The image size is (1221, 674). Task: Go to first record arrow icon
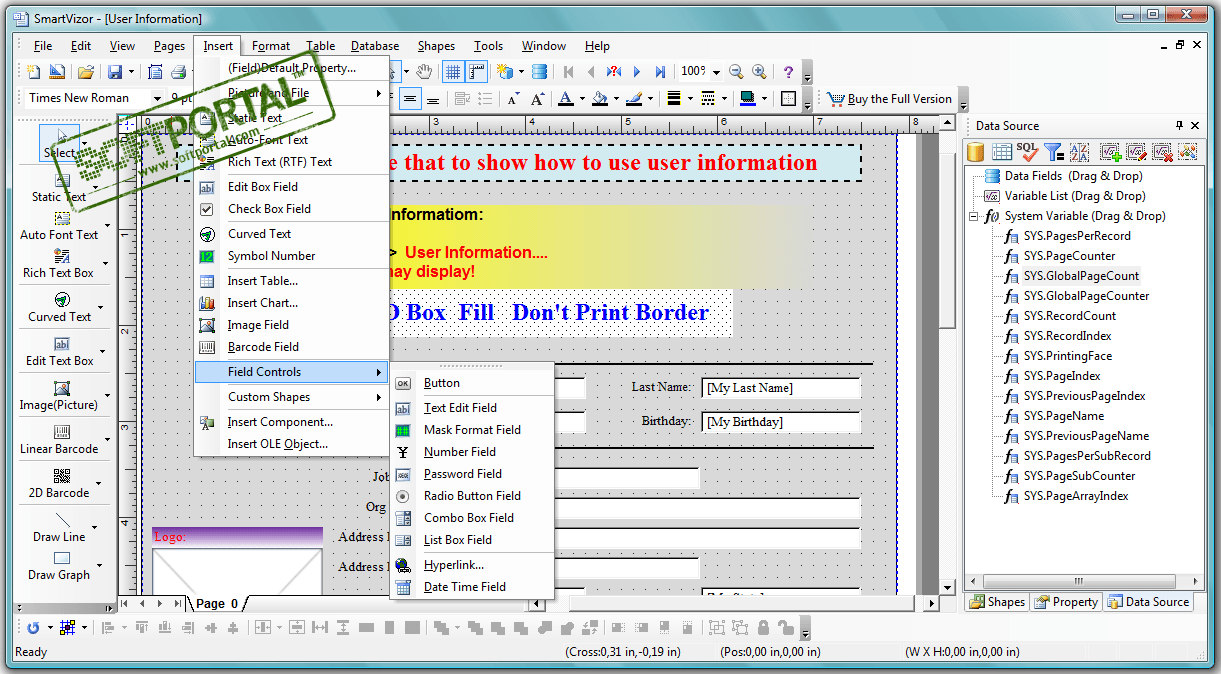pyautogui.click(x=569, y=71)
